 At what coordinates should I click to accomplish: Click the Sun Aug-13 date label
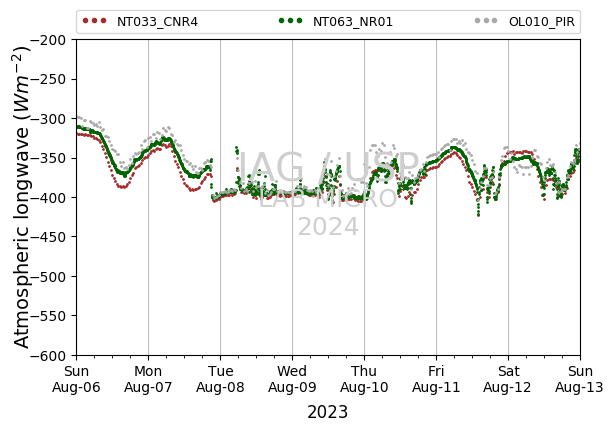click(x=580, y=379)
